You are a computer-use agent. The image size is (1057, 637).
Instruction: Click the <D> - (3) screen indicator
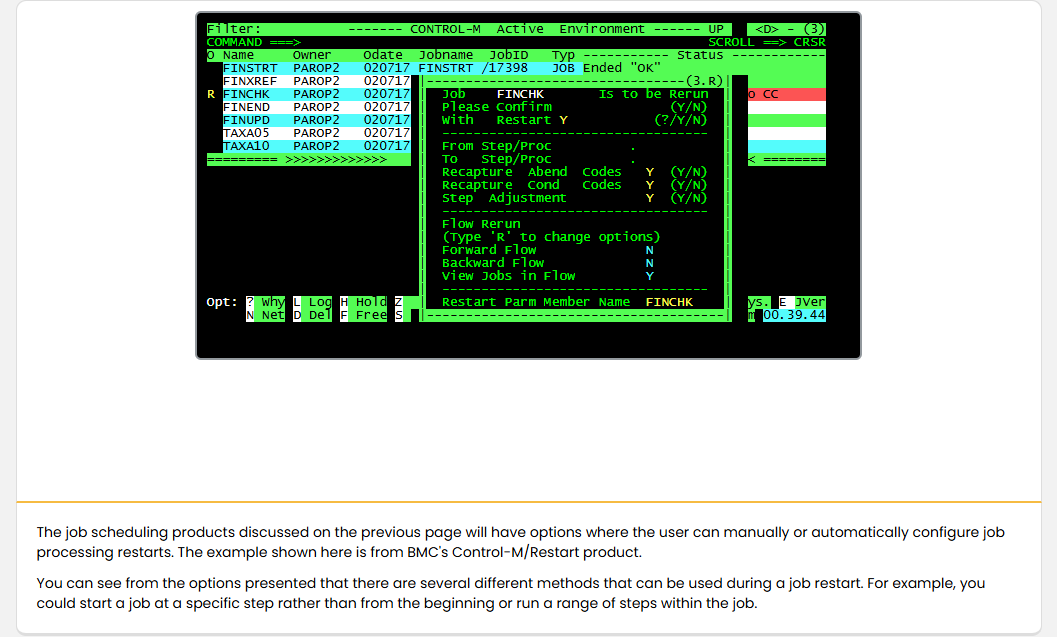[x=786, y=29]
